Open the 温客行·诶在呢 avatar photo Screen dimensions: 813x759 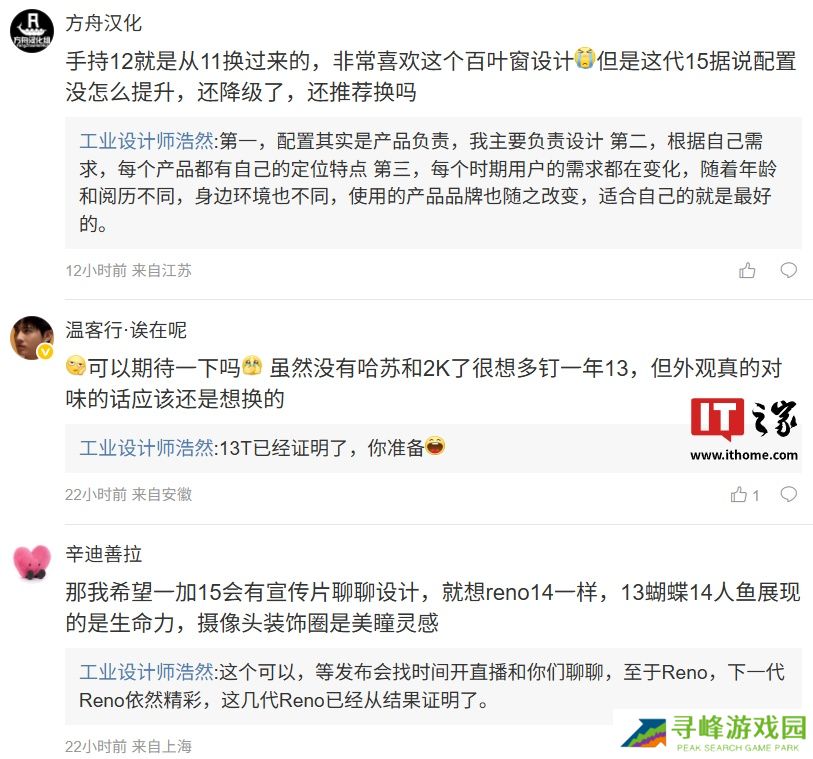point(32,338)
